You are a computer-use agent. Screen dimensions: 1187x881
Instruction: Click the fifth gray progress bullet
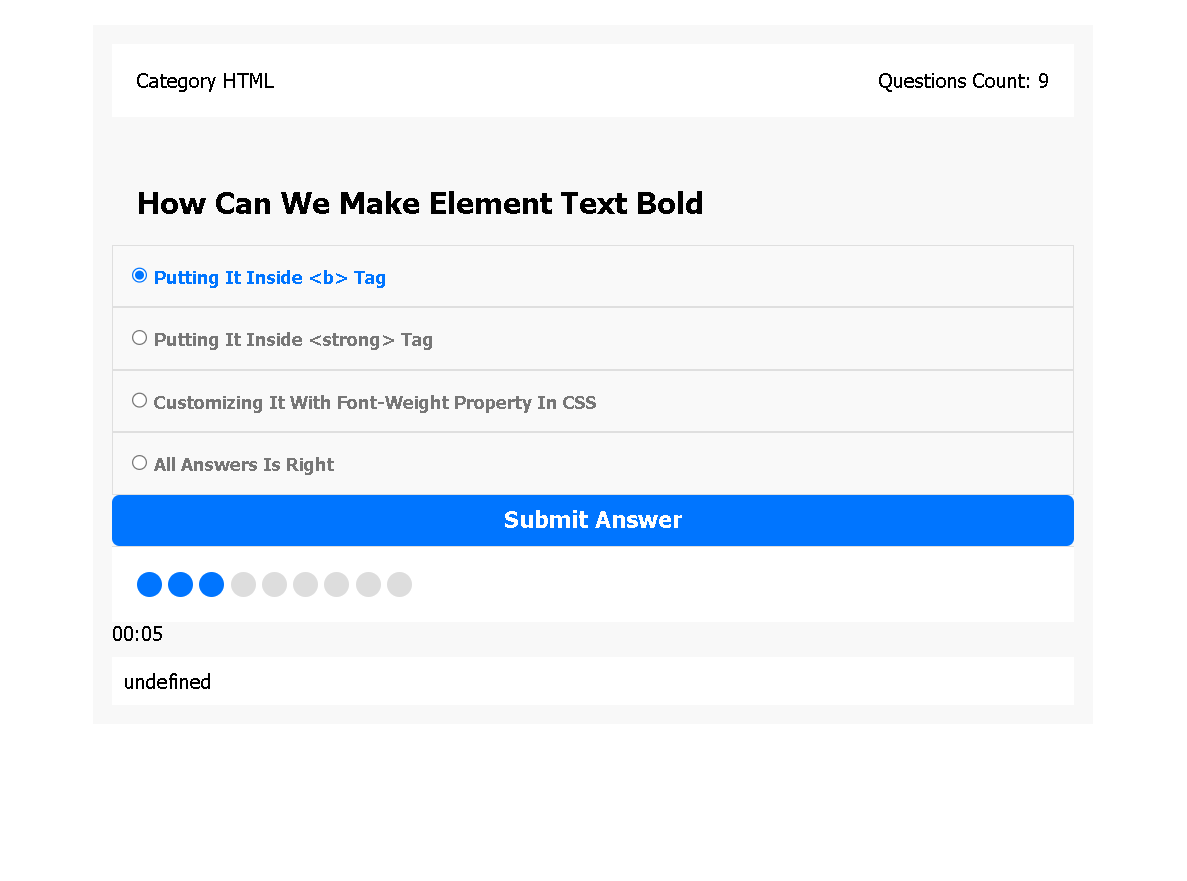274,584
